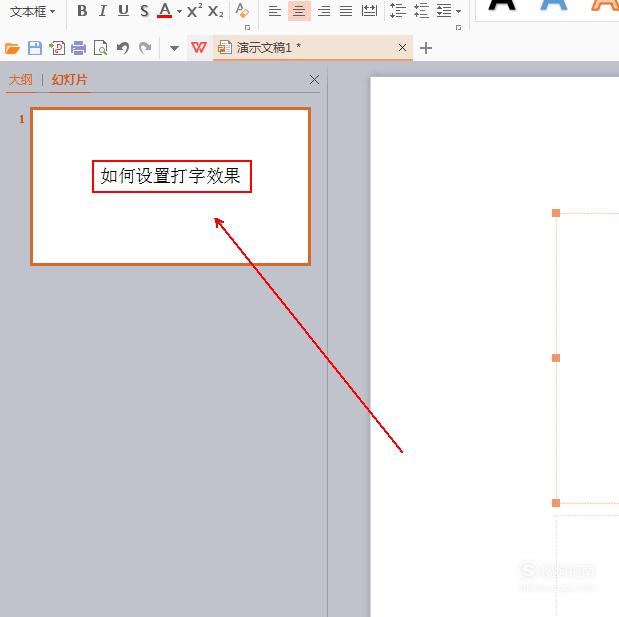The width and height of the screenshot is (619, 617).
Task: Apply red font color A
Action: coord(165,11)
